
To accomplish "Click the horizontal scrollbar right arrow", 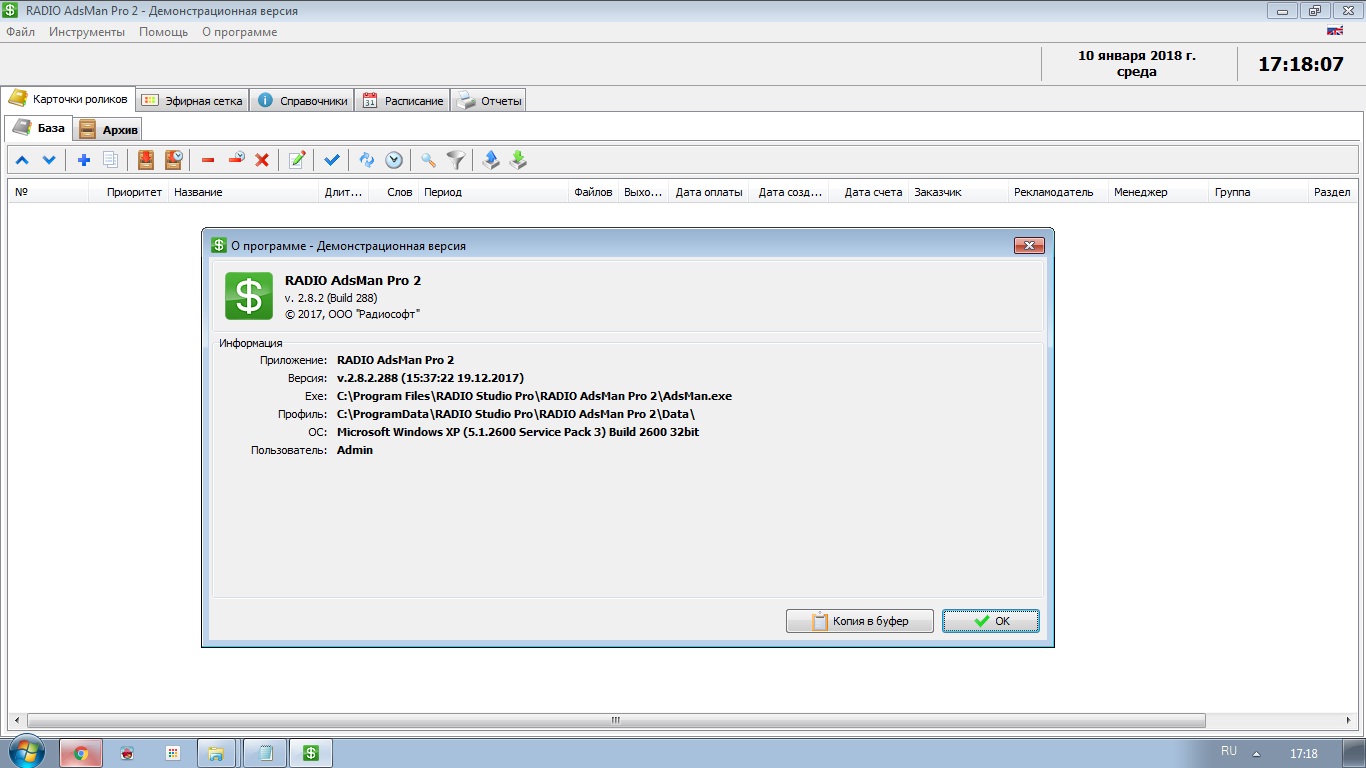I will click(x=1350, y=720).
